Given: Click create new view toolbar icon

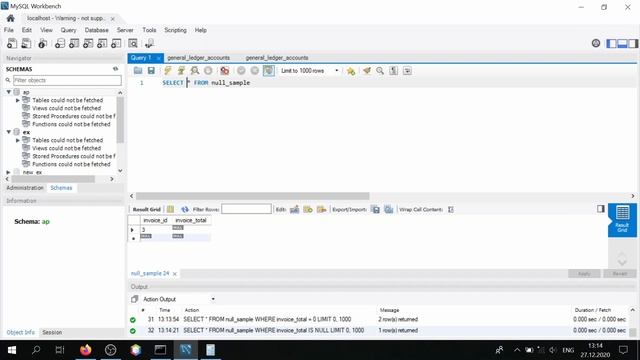Looking at the screenshot, I should tap(88, 43).
